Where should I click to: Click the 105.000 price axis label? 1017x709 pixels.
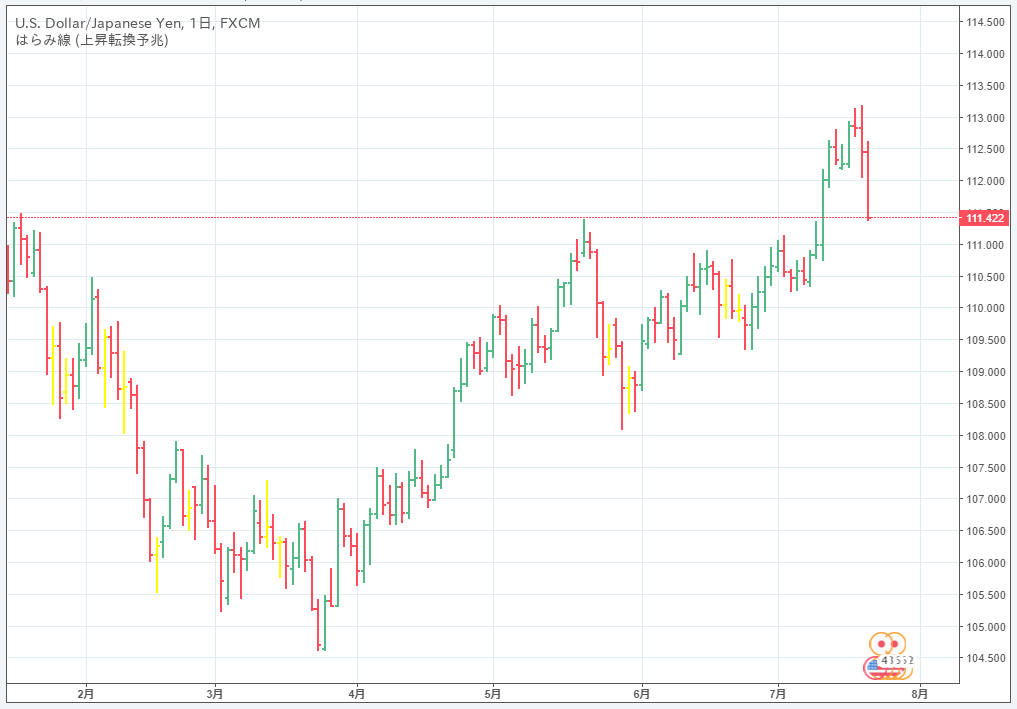985,627
